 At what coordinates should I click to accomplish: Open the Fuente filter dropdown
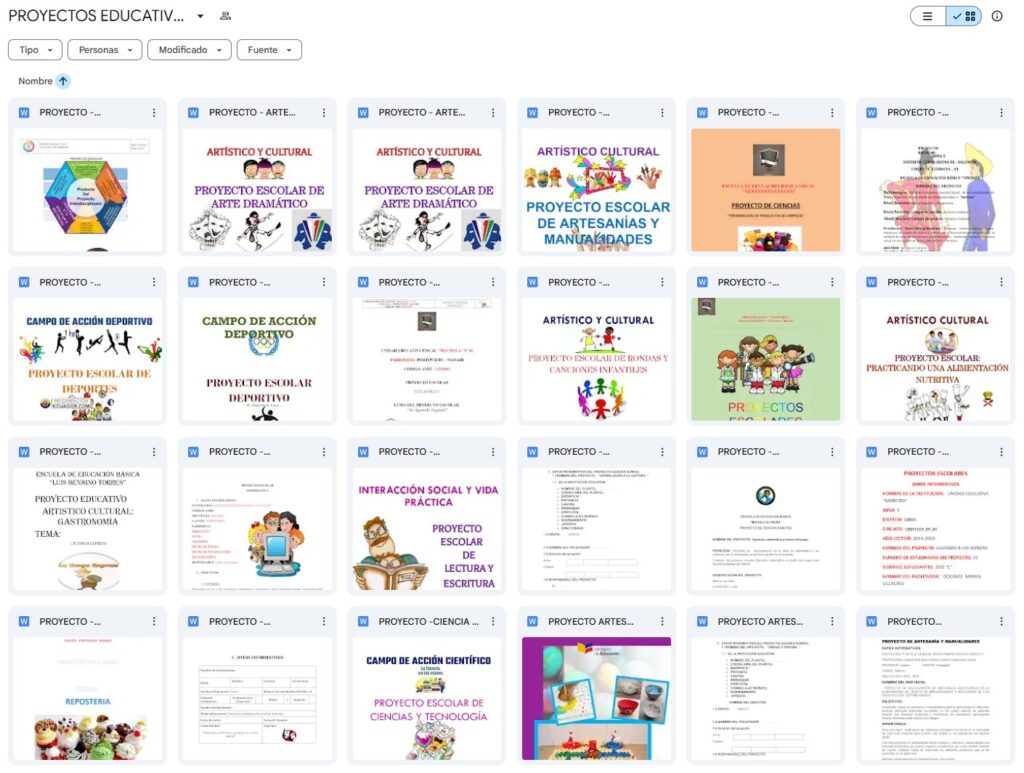click(269, 50)
